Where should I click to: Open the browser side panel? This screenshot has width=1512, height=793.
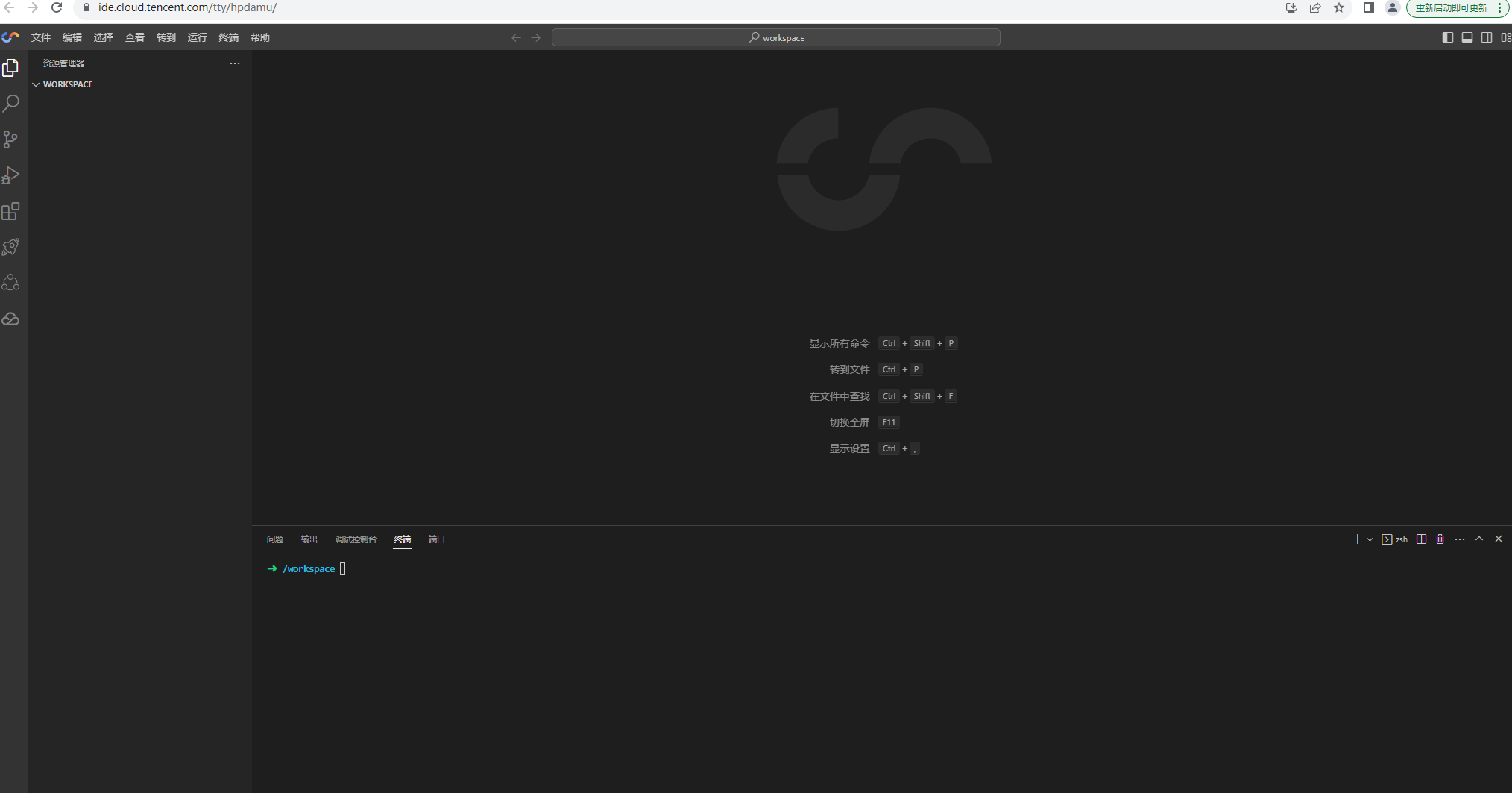1369,7
